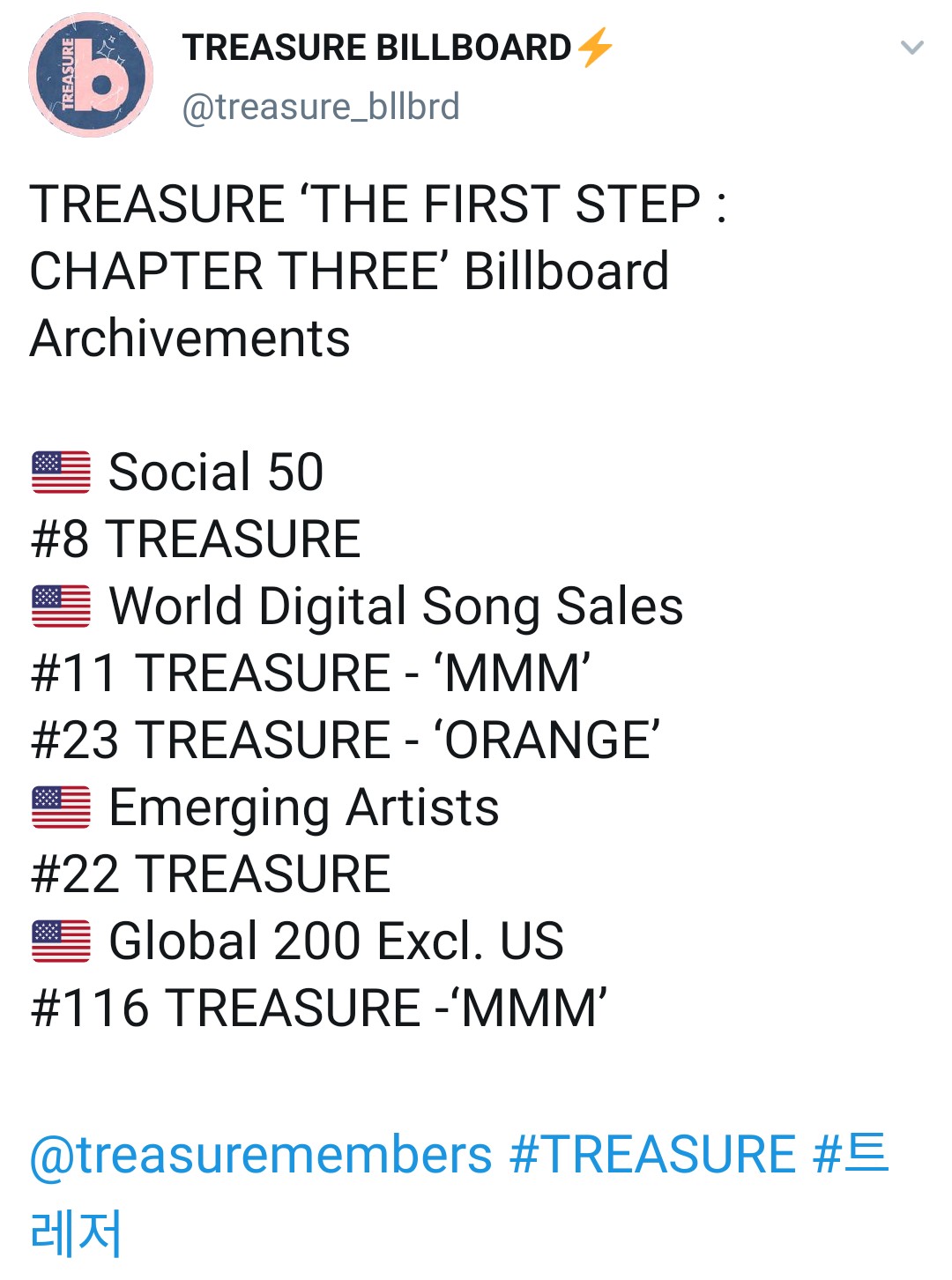Click the '#8 TREASURE' ranking line
Screen dimensions: 952x1280
[196, 539]
